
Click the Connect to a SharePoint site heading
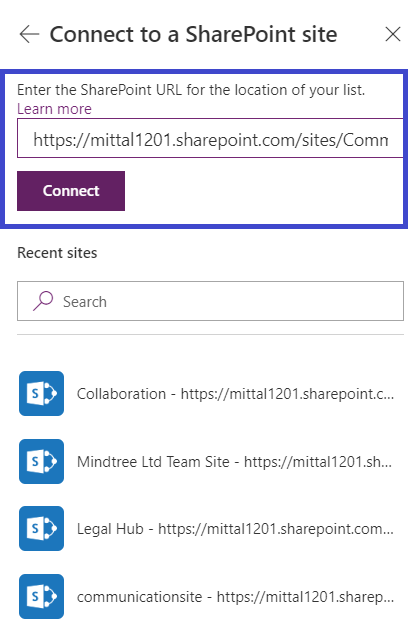tap(193, 34)
